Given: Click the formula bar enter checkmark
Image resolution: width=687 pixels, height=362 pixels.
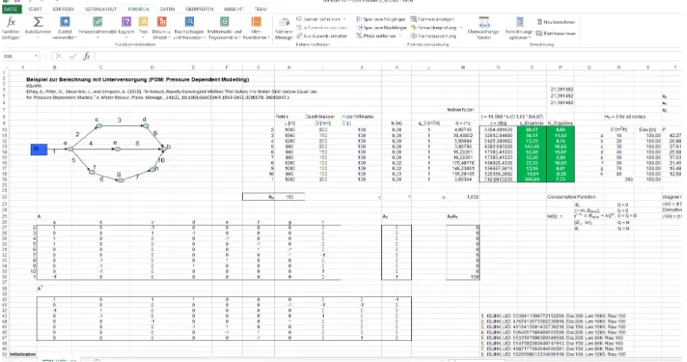Looking at the screenshot, I should tap(73, 56).
